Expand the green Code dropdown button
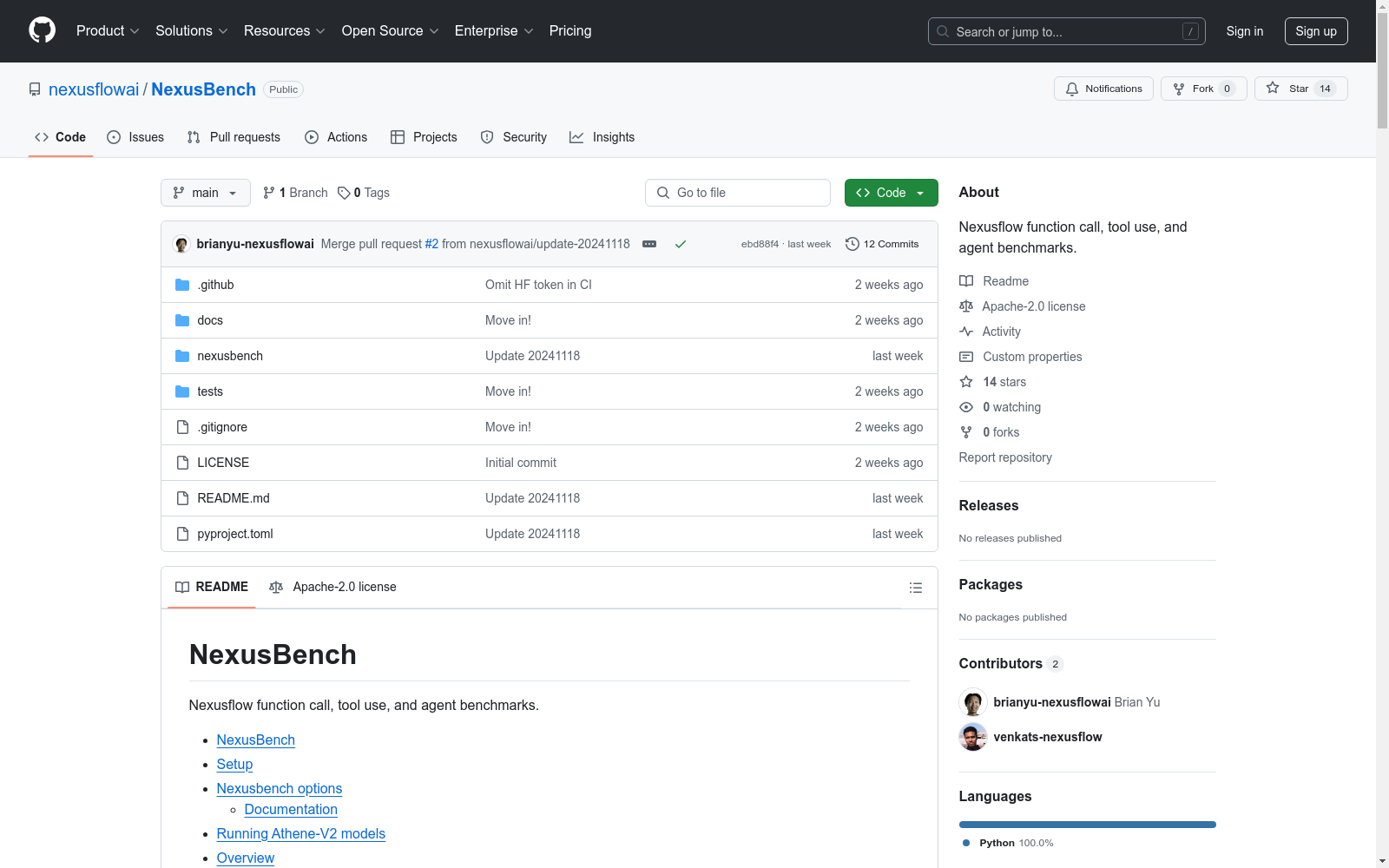 [892, 193]
